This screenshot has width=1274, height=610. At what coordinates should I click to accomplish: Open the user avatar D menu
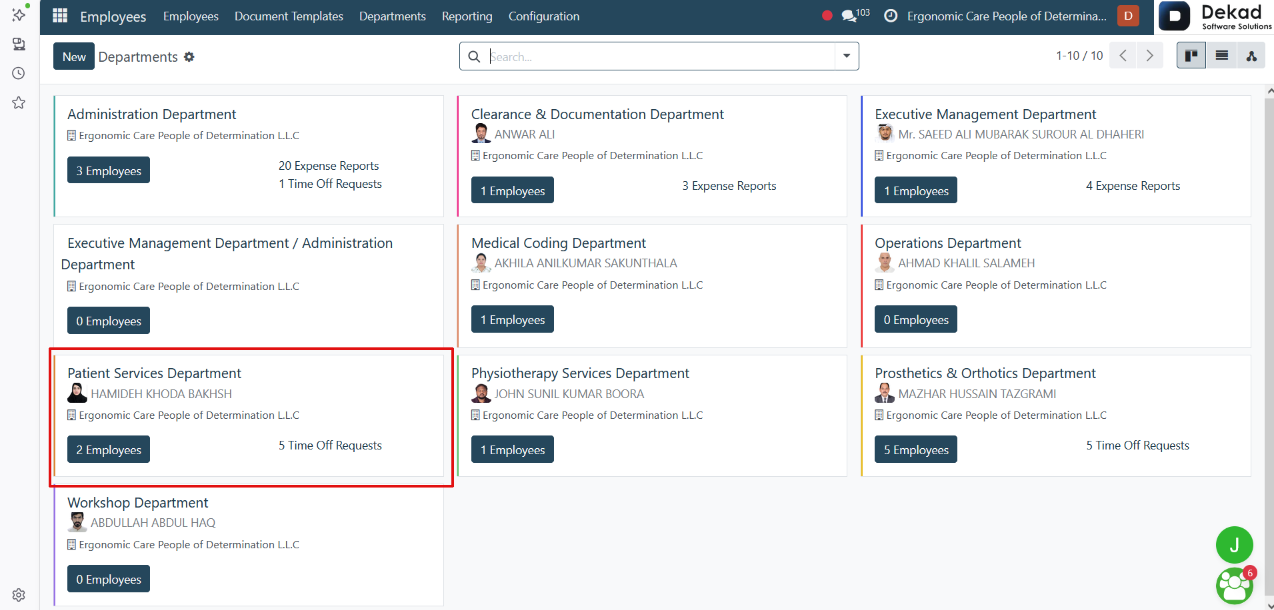tap(1128, 16)
